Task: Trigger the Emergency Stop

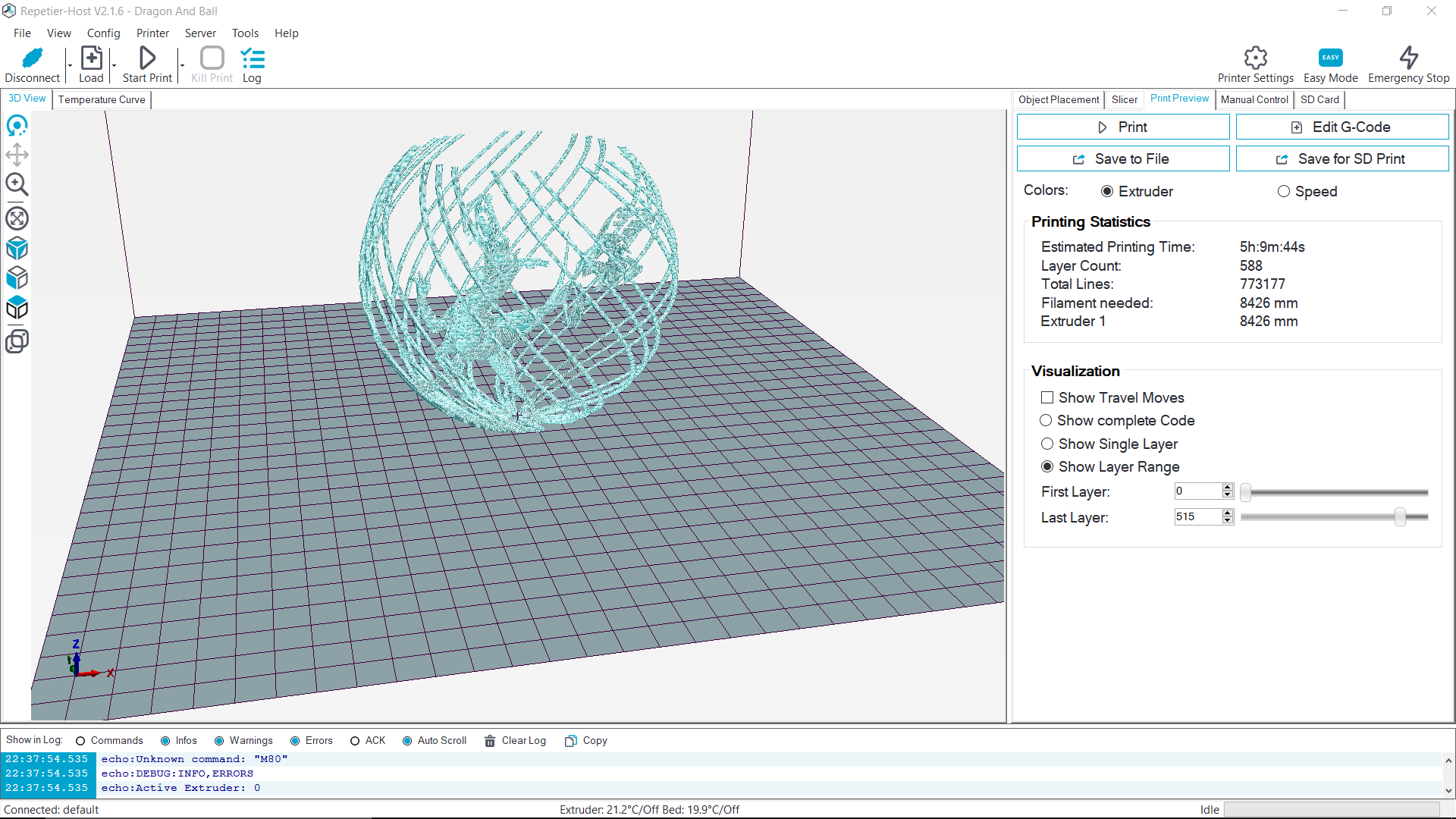Action: click(1409, 64)
